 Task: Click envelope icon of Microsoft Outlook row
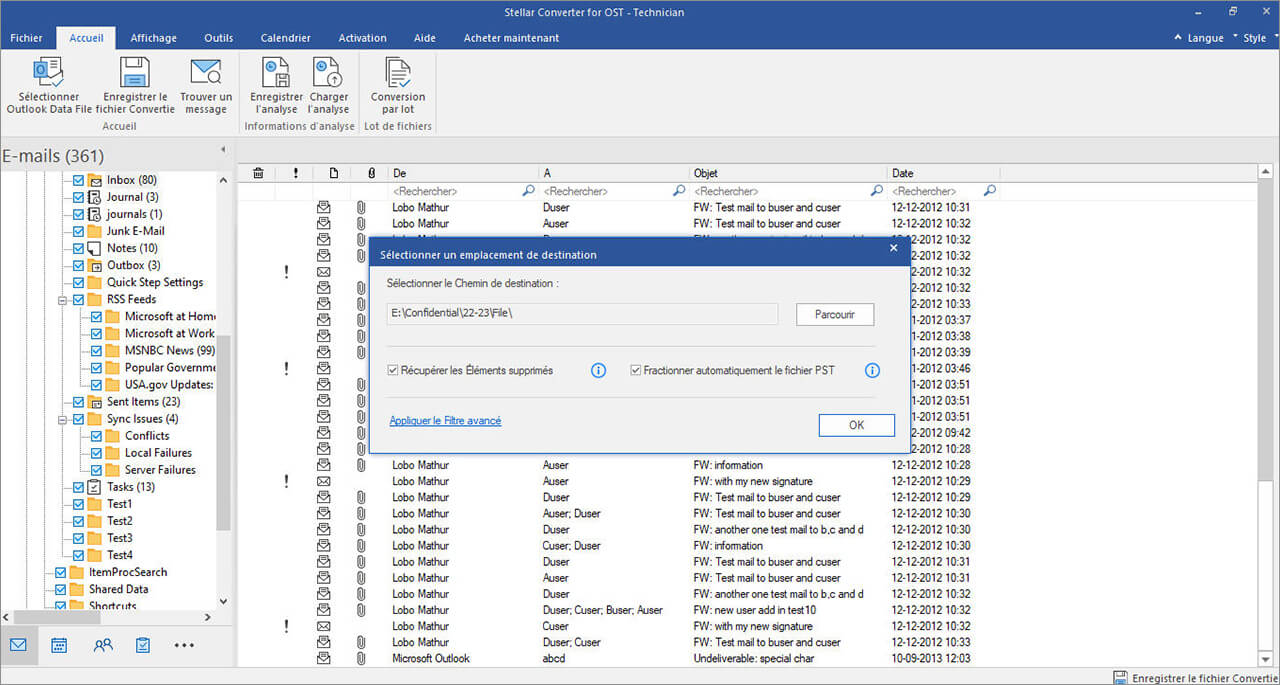tap(323, 658)
